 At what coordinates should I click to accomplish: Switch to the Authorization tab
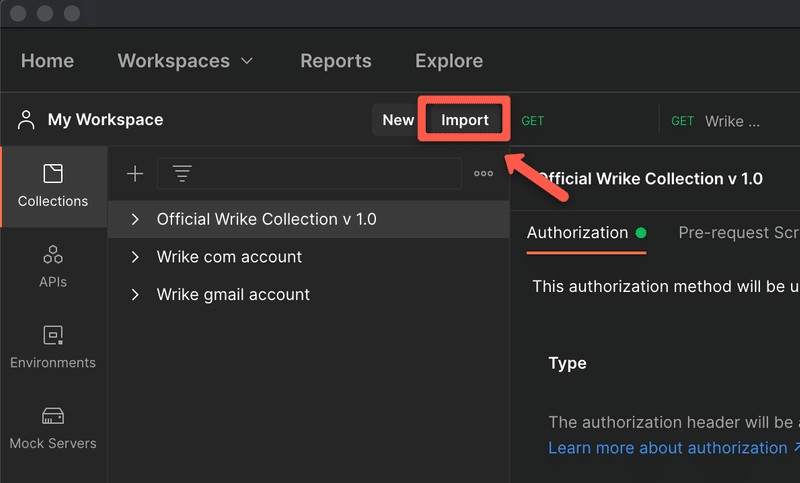(x=577, y=233)
